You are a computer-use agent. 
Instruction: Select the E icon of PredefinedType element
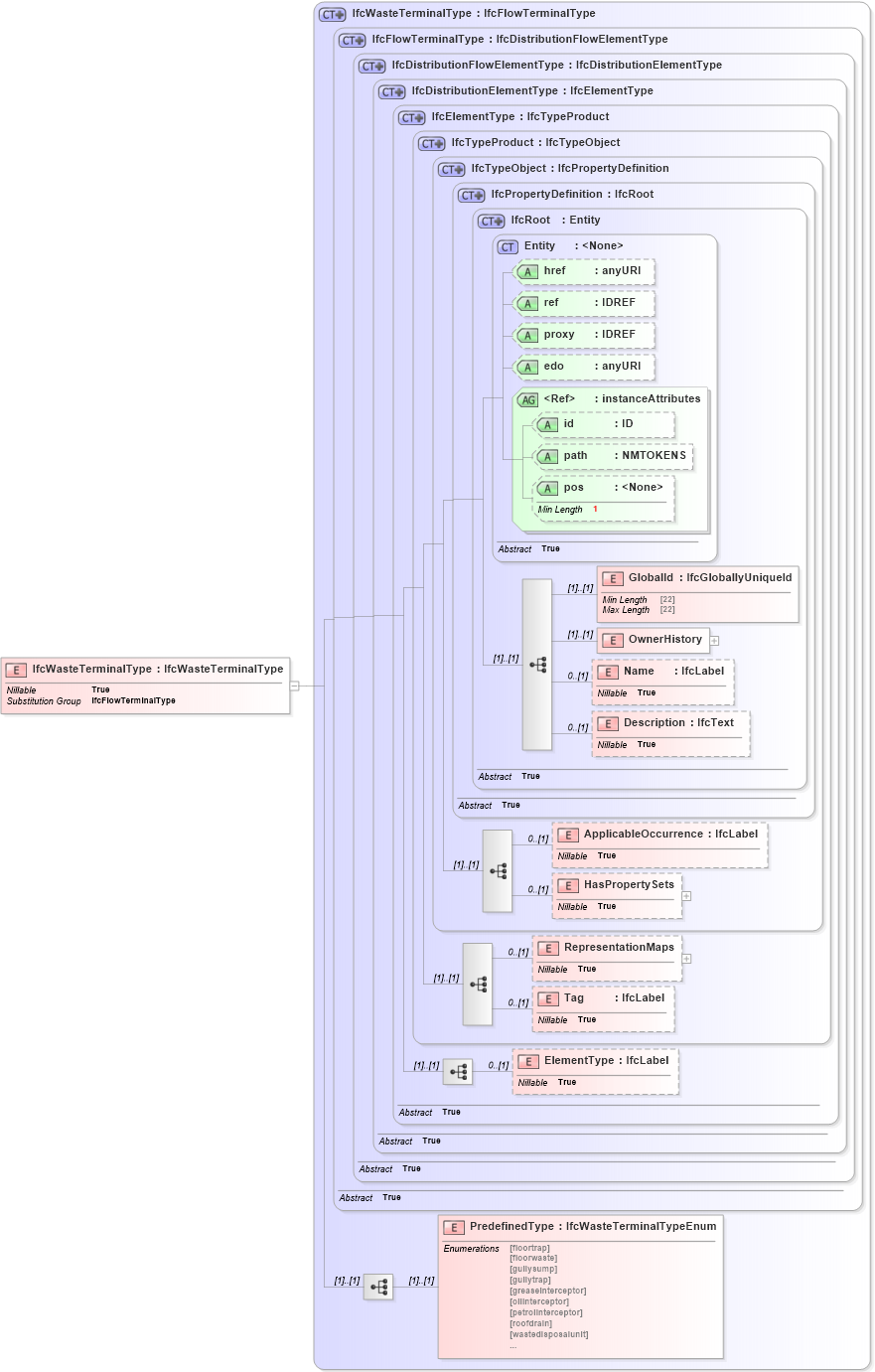(x=454, y=1227)
